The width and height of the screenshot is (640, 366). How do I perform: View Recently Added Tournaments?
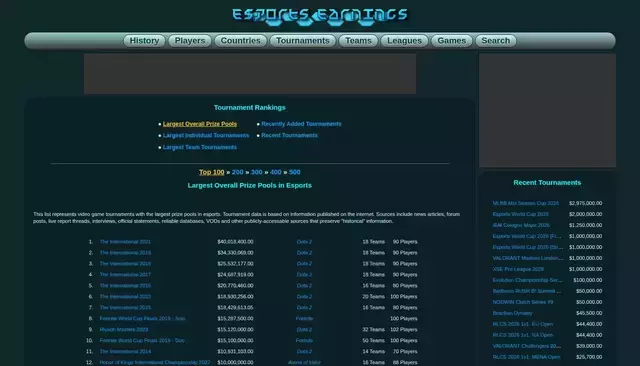pyautogui.click(x=301, y=124)
